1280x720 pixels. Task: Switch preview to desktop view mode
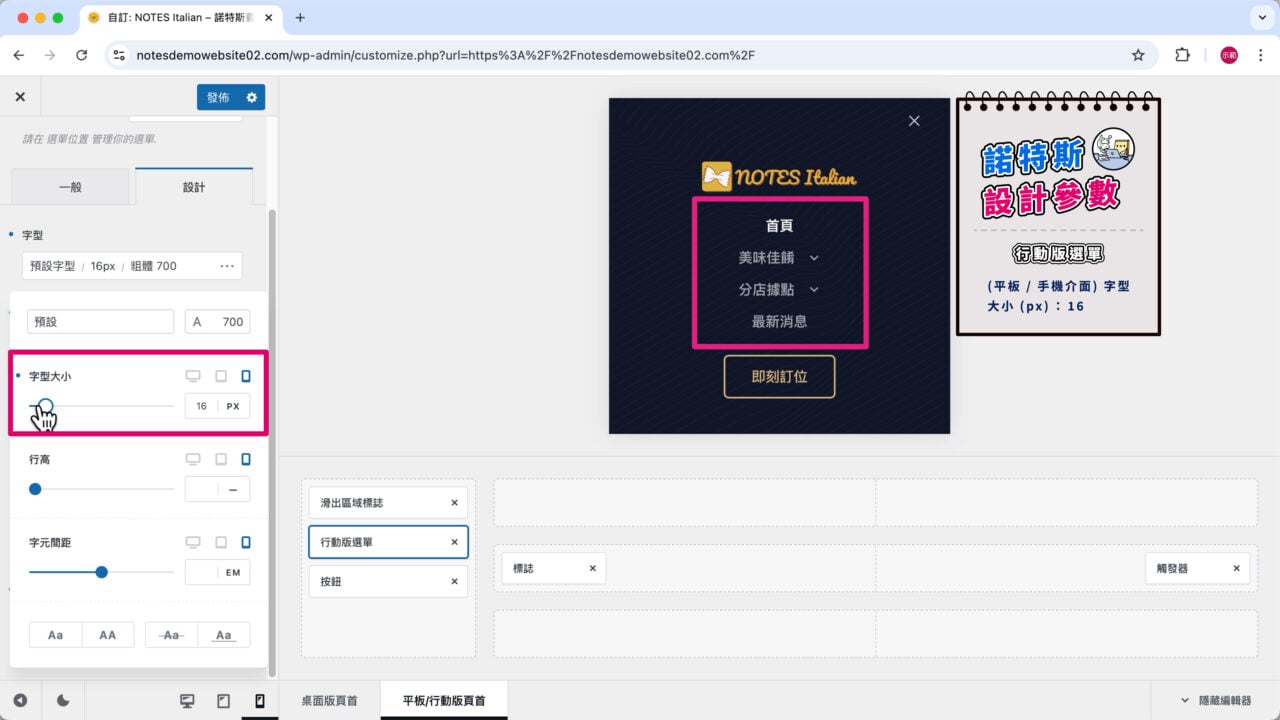(186, 701)
